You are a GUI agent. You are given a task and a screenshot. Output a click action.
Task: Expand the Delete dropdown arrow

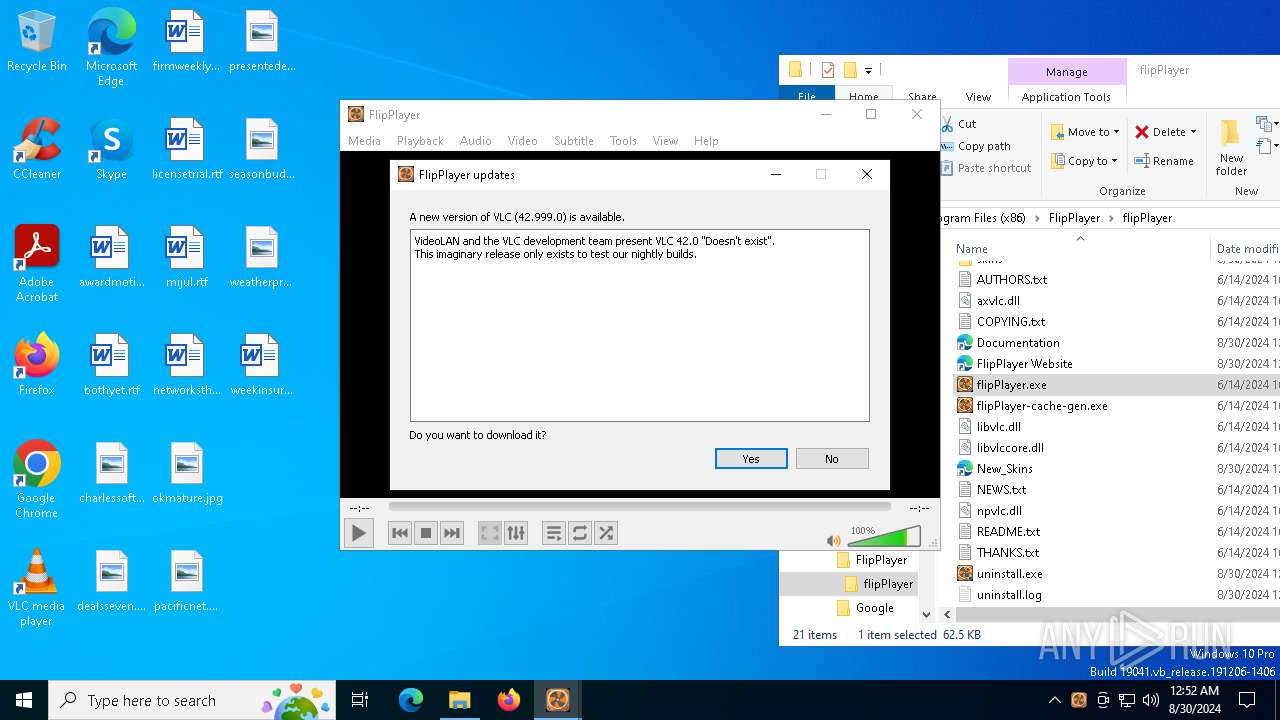pyautogui.click(x=1193, y=132)
